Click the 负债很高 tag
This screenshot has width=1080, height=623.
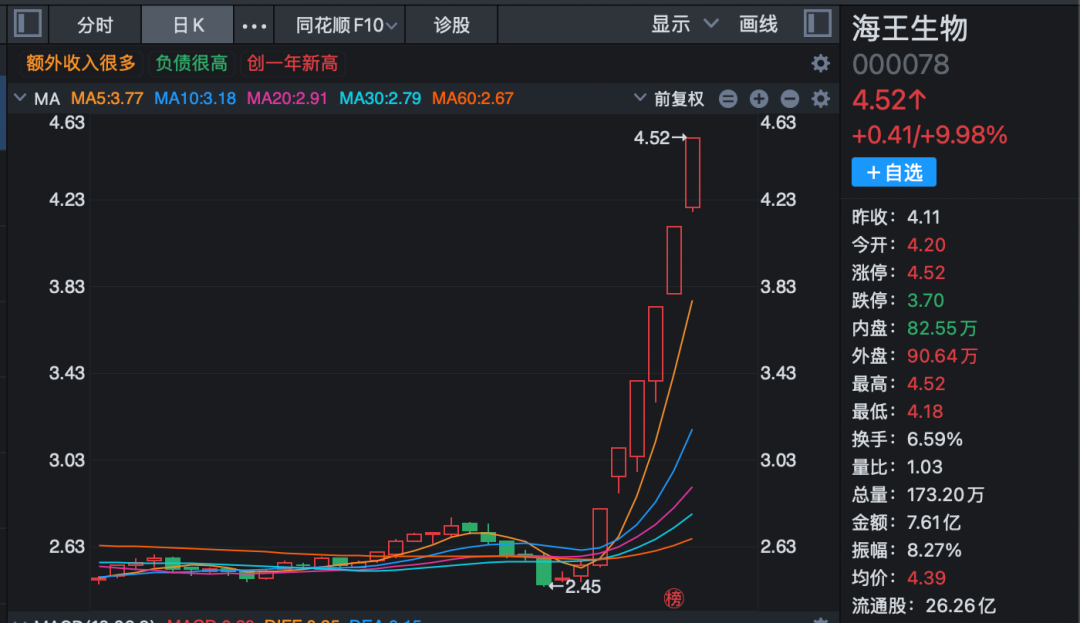point(191,62)
